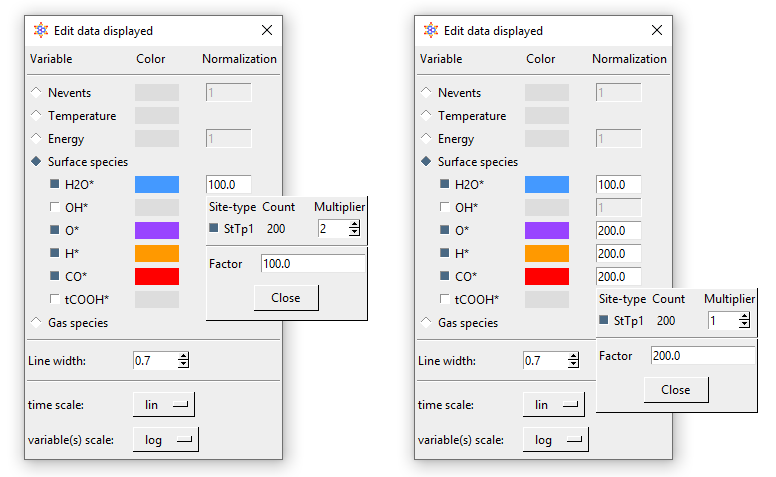Check the tCOOH* checkbox in the right dialog
Image resolution: width=776 pixels, height=477 pixels.
tap(446, 299)
